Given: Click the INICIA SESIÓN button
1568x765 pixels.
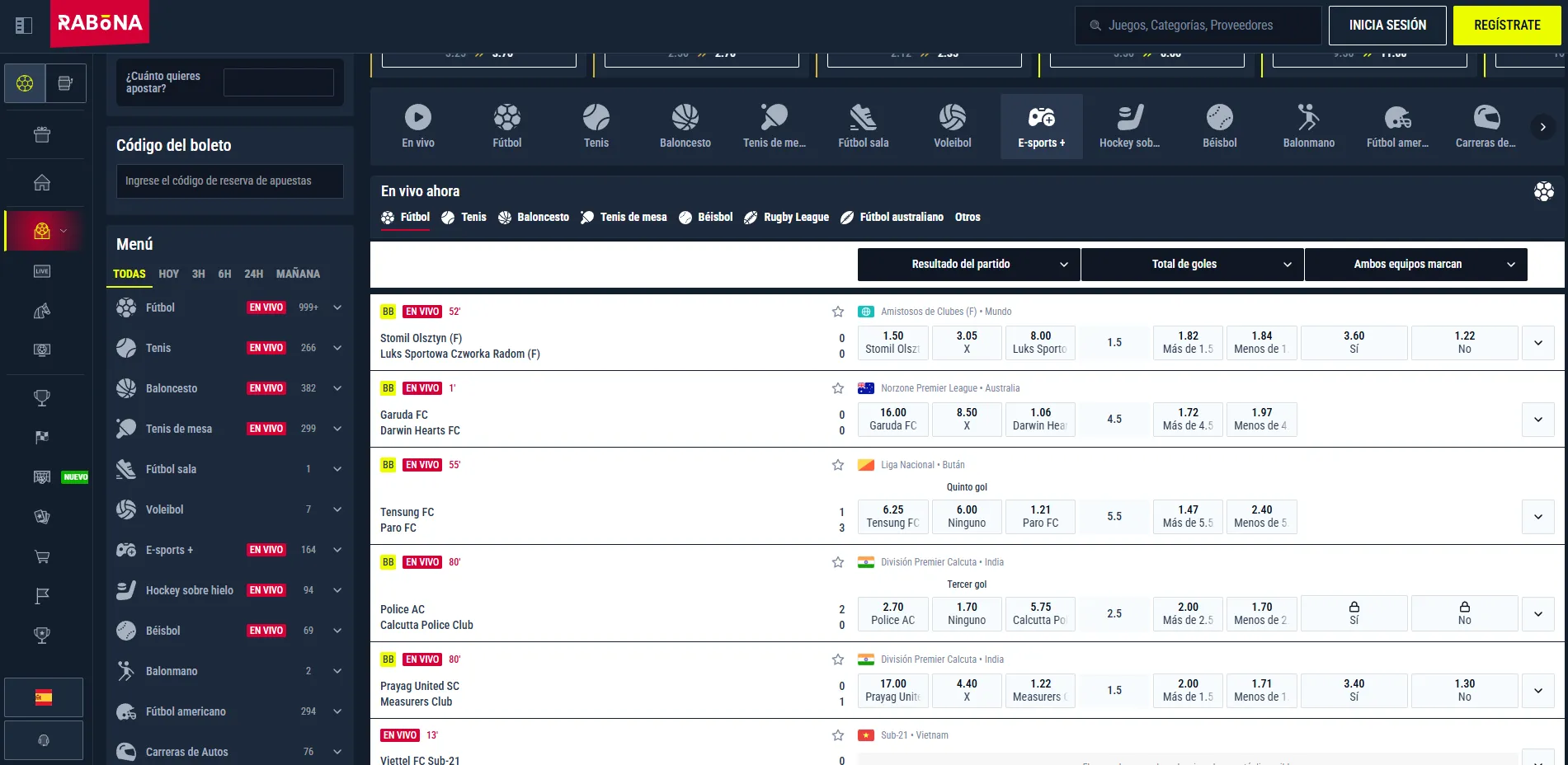Looking at the screenshot, I should click(x=1387, y=26).
